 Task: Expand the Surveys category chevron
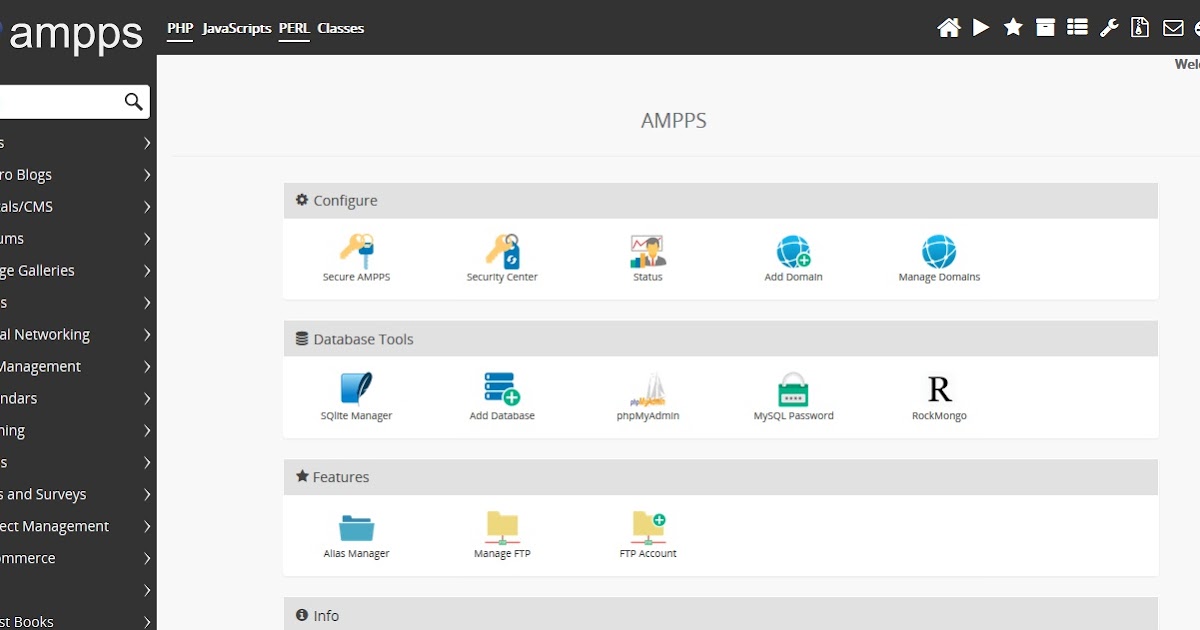[x=147, y=495]
